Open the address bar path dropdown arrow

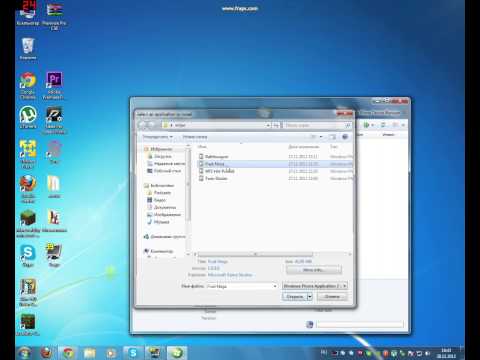[x=268, y=125]
